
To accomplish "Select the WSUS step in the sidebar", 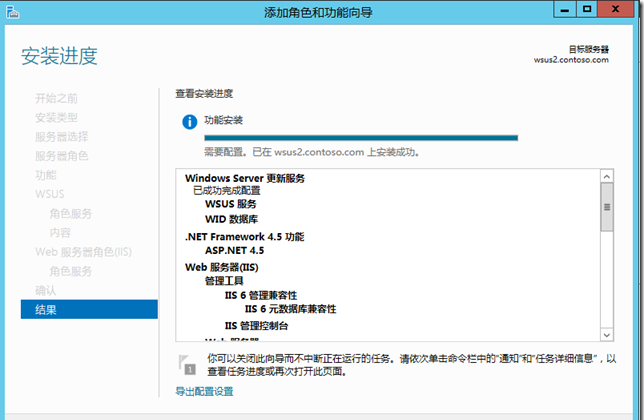I will pyautogui.click(x=50, y=194).
